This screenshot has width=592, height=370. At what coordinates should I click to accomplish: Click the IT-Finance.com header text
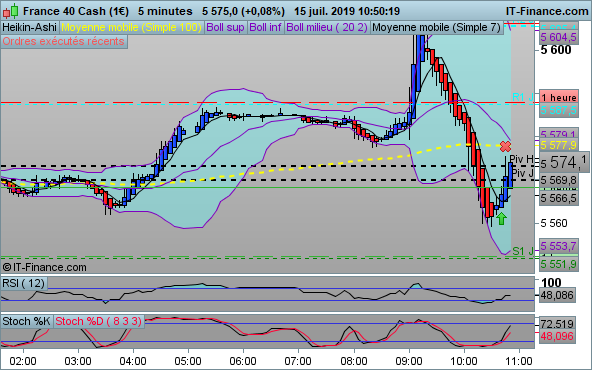547,11
